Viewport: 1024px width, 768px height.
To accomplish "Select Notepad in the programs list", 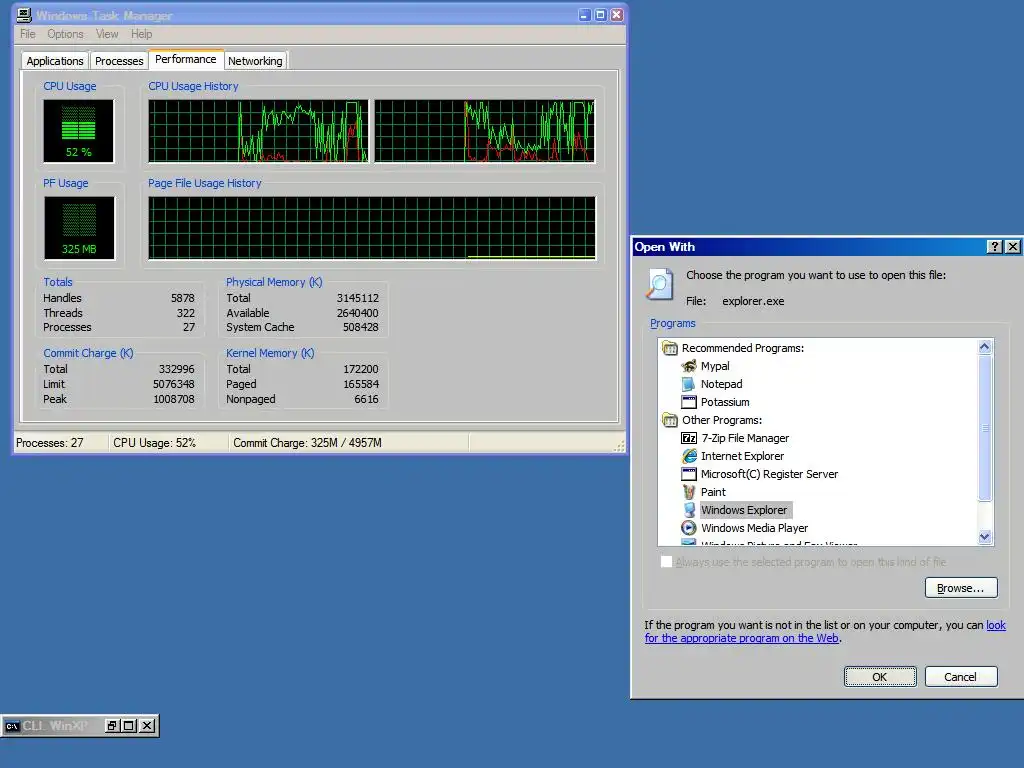I will click(722, 384).
